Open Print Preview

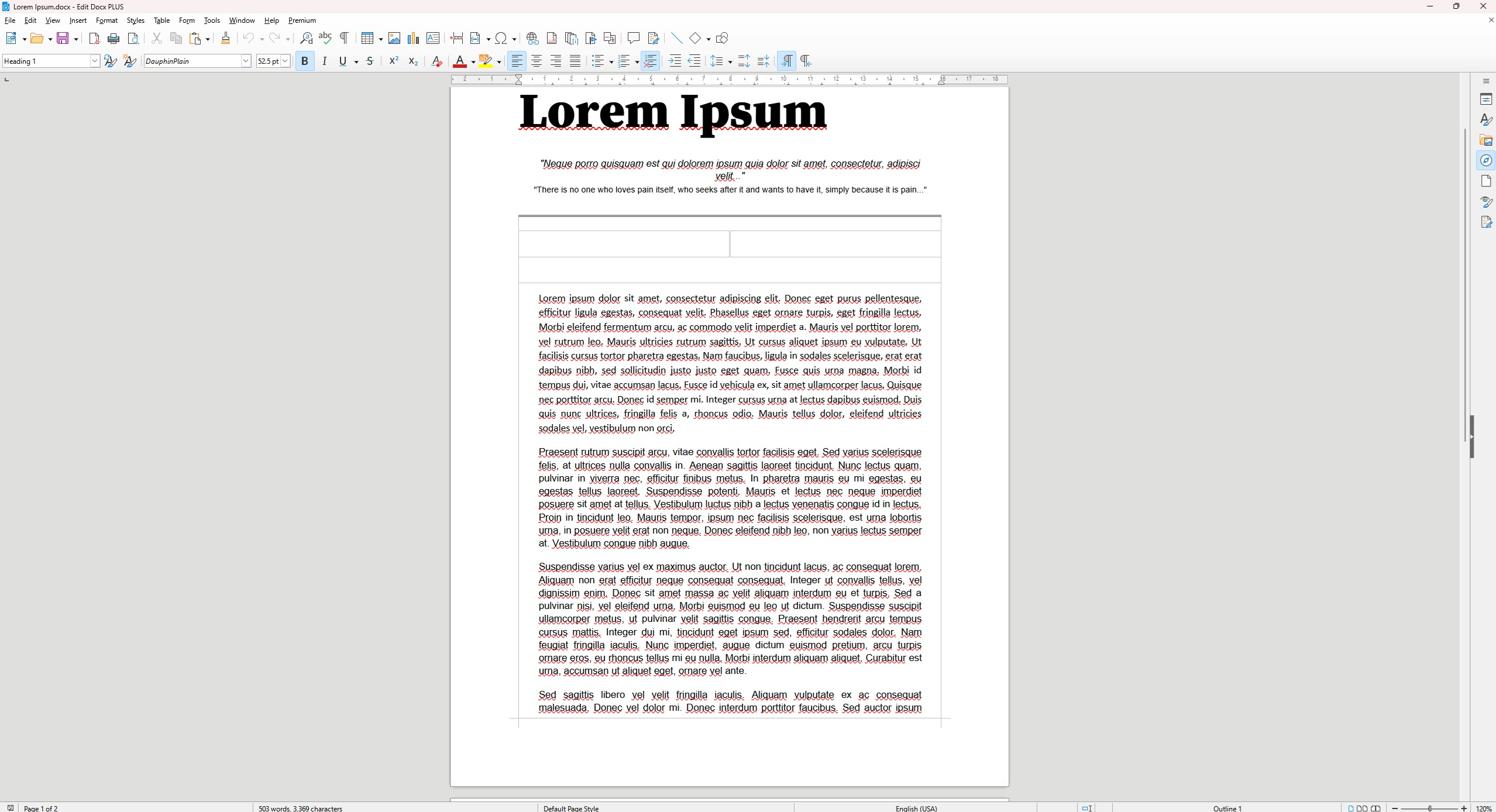133,39
